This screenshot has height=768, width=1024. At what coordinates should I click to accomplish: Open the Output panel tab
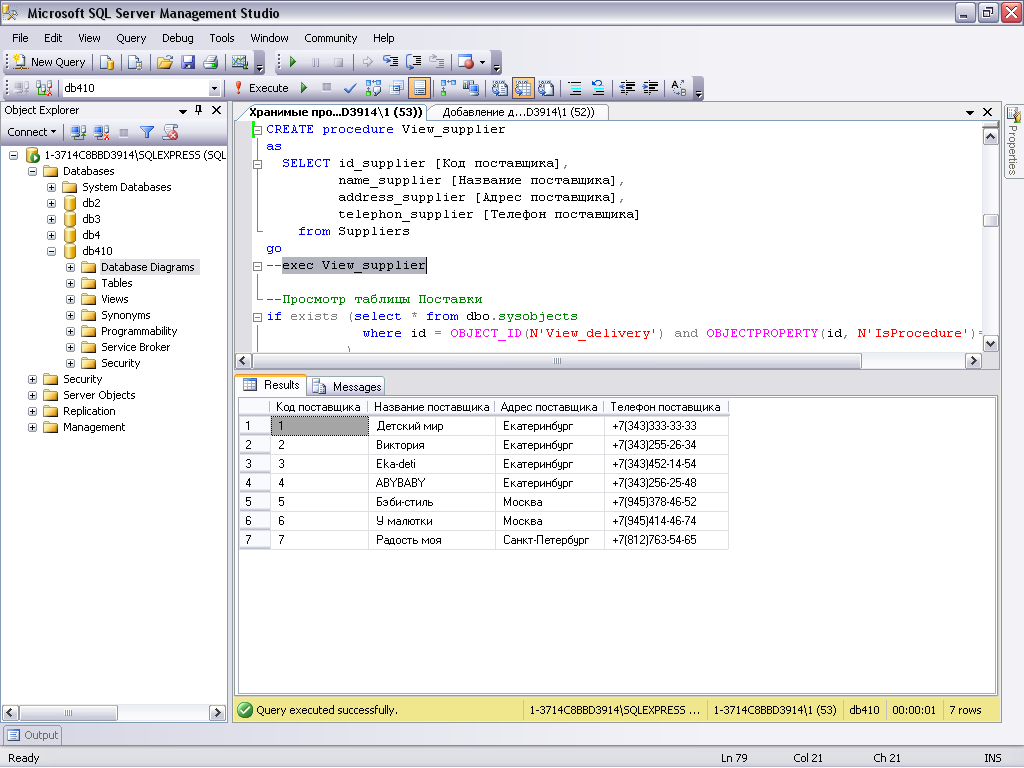click(33, 735)
